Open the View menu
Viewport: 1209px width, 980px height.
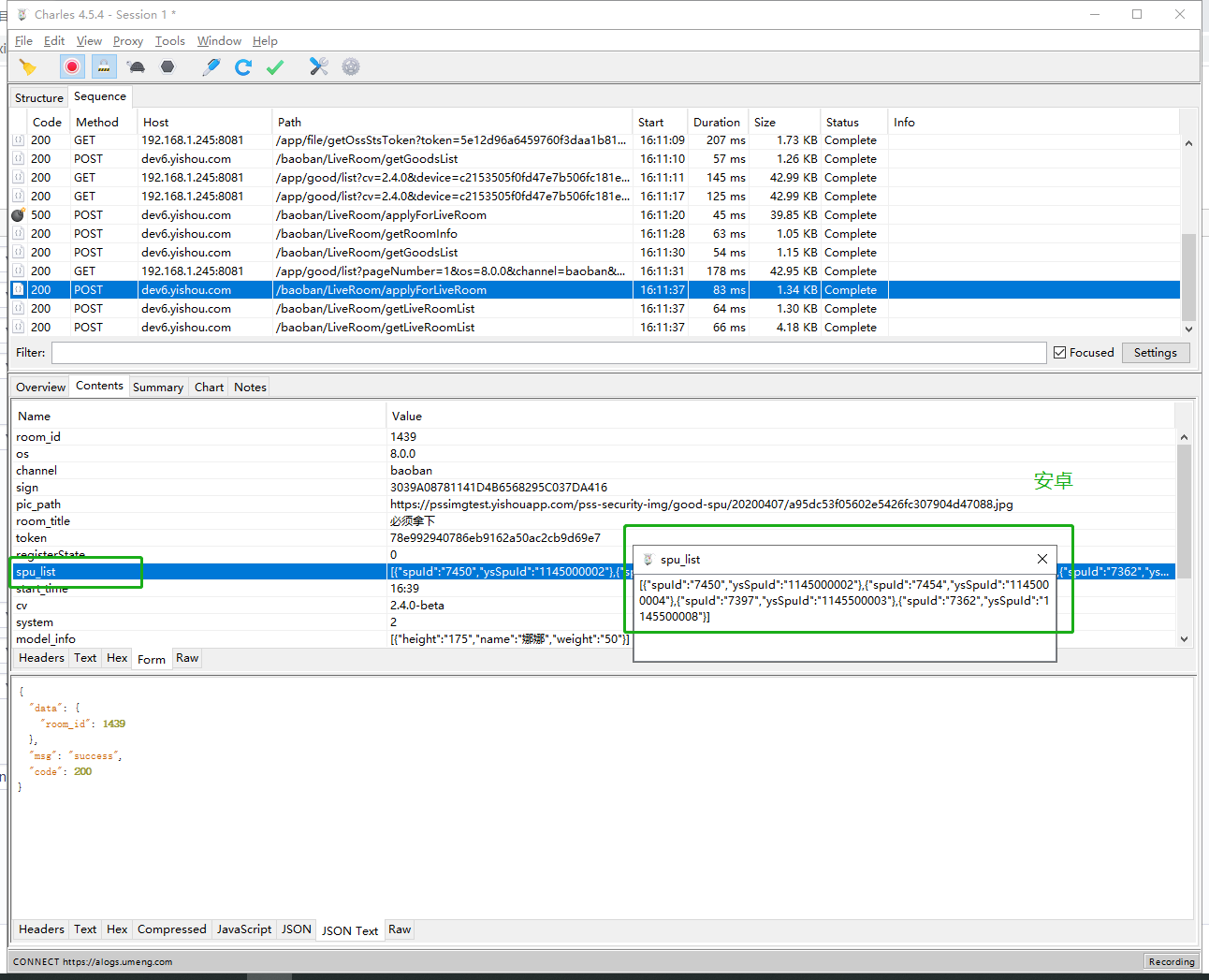click(89, 41)
